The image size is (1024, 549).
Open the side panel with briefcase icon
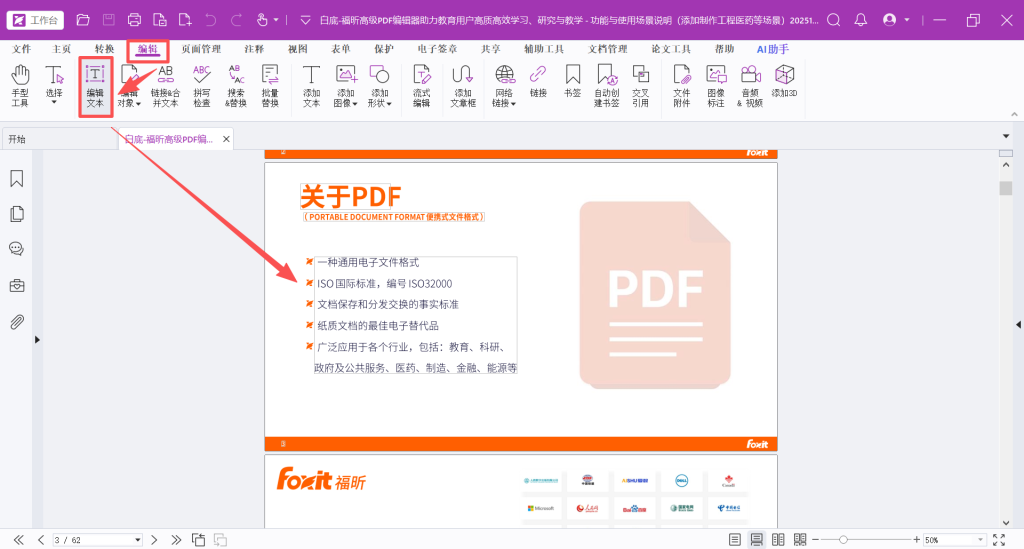(17, 285)
